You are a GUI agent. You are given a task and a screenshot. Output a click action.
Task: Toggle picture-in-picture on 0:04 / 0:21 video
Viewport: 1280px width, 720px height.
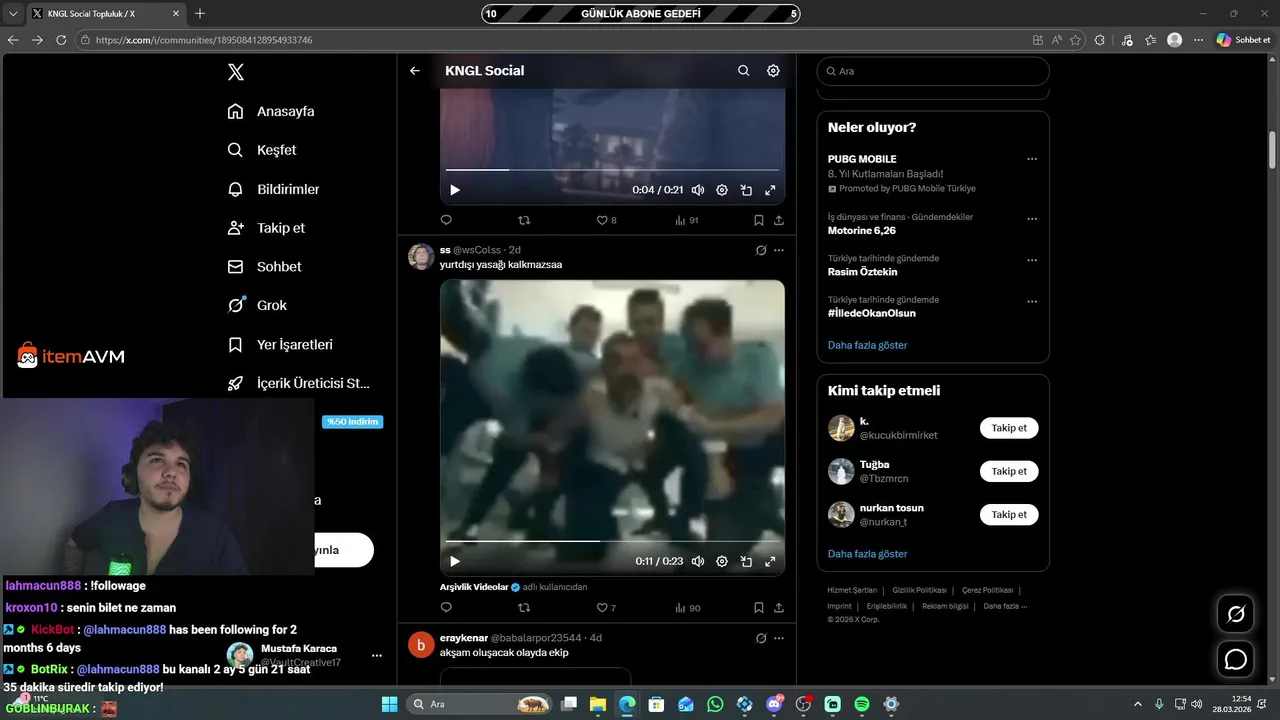coord(746,190)
